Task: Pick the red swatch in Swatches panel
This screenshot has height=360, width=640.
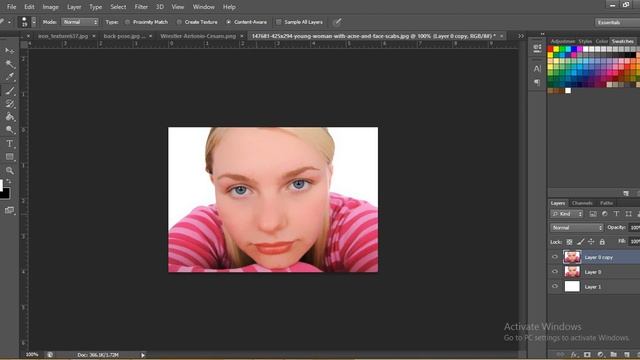Action: click(550, 49)
